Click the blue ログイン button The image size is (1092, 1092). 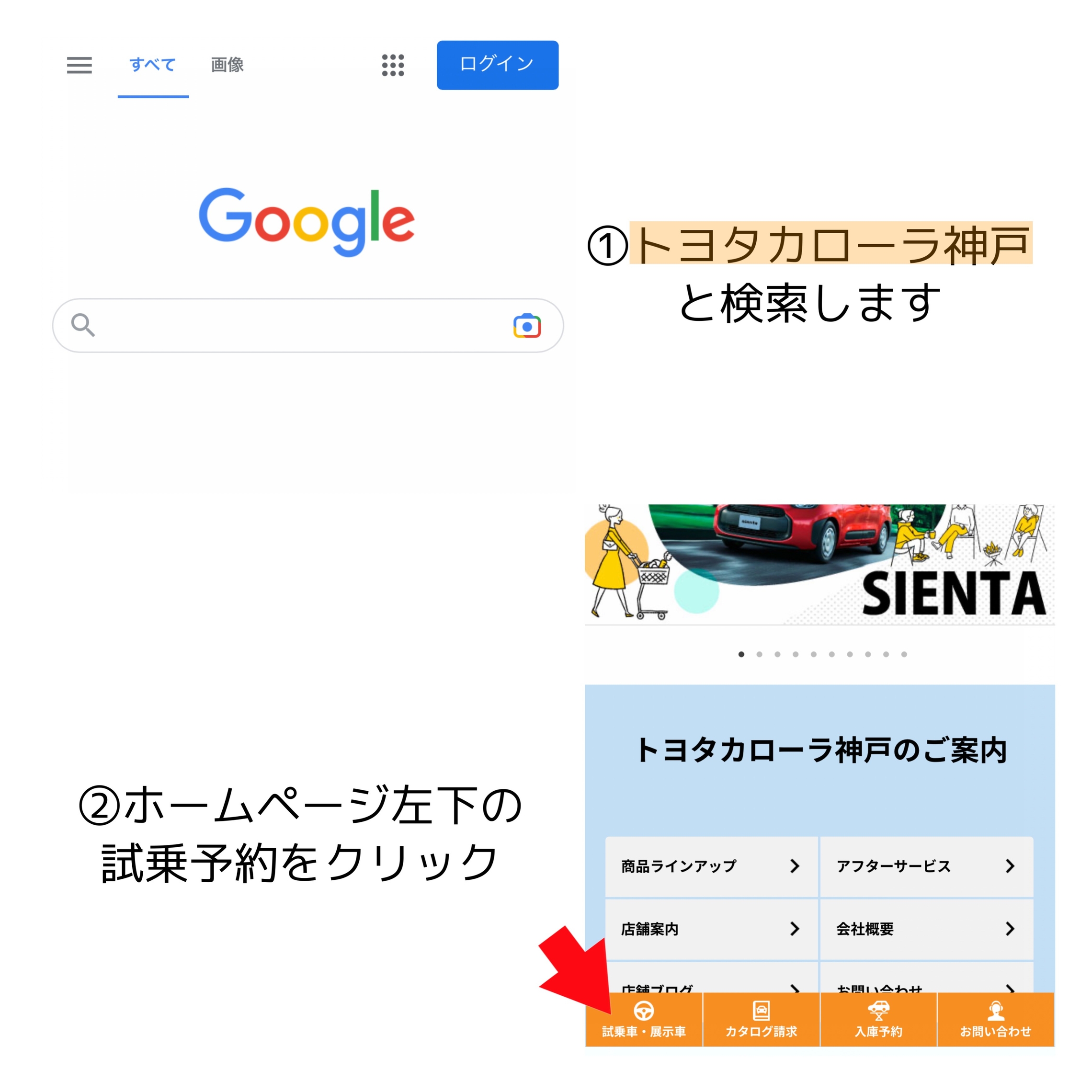(x=498, y=65)
